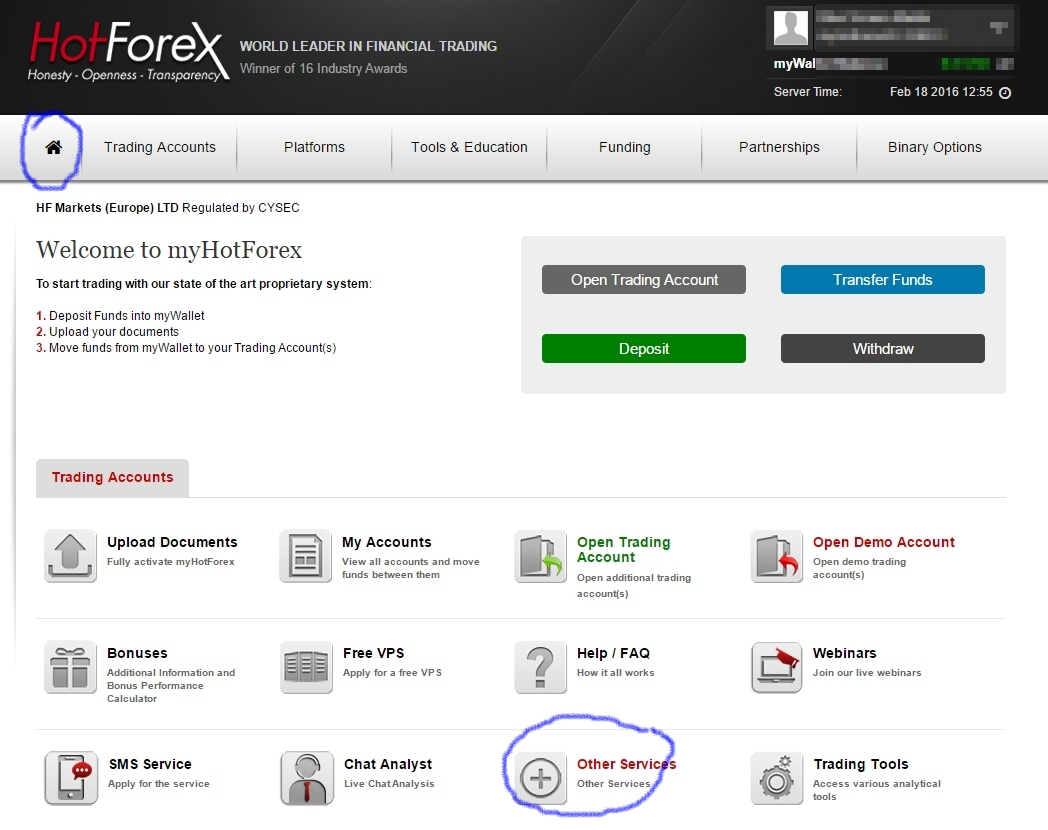Open the Bonuses link

click(137, 653)
